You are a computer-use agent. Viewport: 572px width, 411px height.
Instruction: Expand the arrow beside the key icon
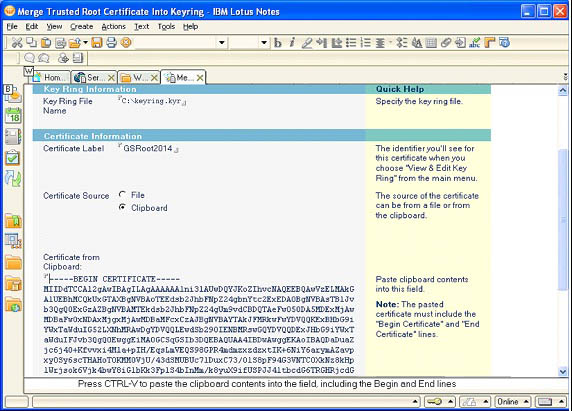[451, 402]
